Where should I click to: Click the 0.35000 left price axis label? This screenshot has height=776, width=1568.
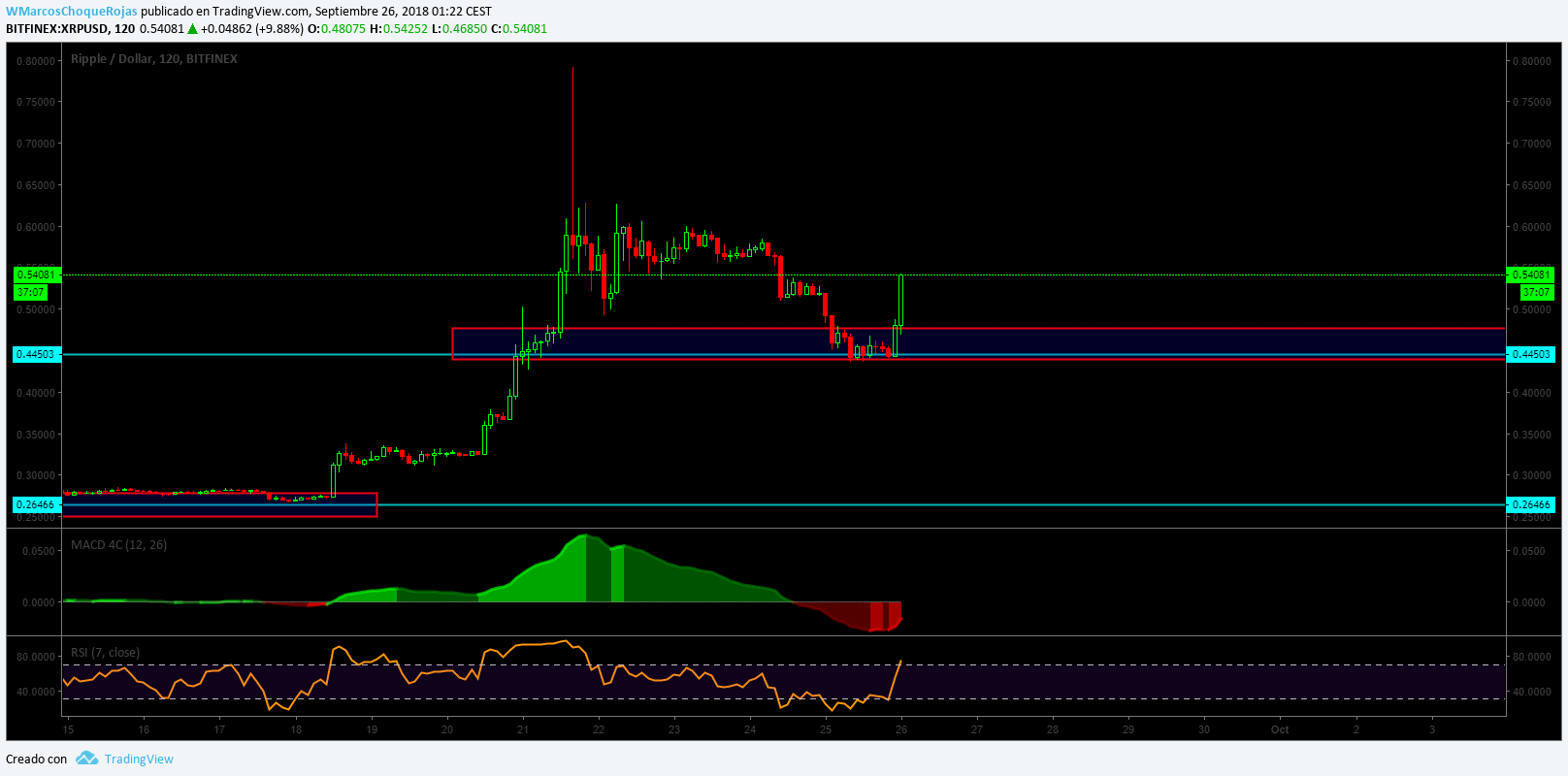(36, 435)
